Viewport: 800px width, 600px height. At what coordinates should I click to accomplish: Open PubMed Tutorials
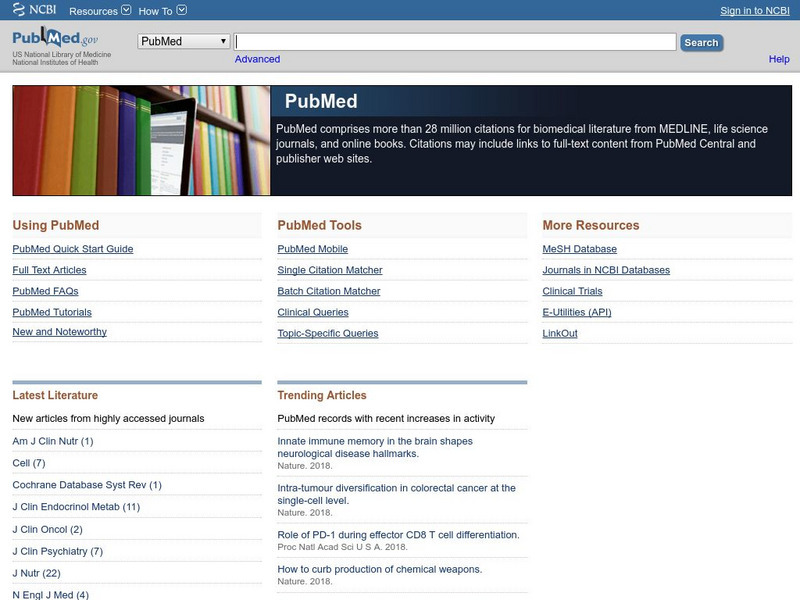[x=52, y=312]
